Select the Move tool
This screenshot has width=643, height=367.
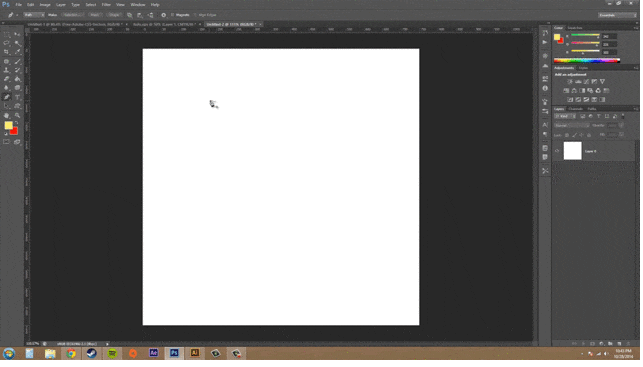pos(18,34)
